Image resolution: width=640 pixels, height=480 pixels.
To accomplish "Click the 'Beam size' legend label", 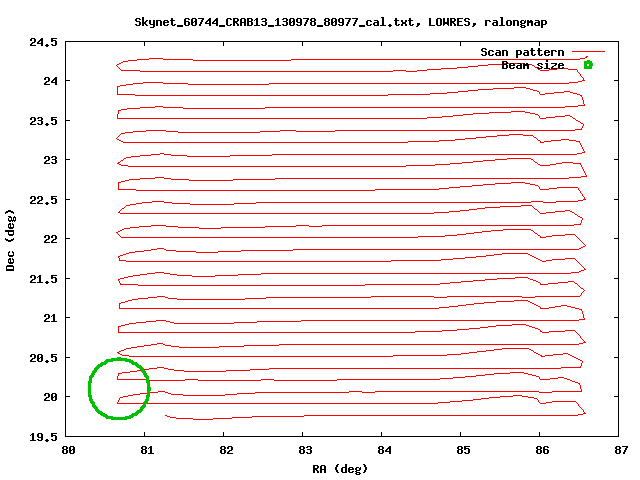I will click(x=533, y=65).
